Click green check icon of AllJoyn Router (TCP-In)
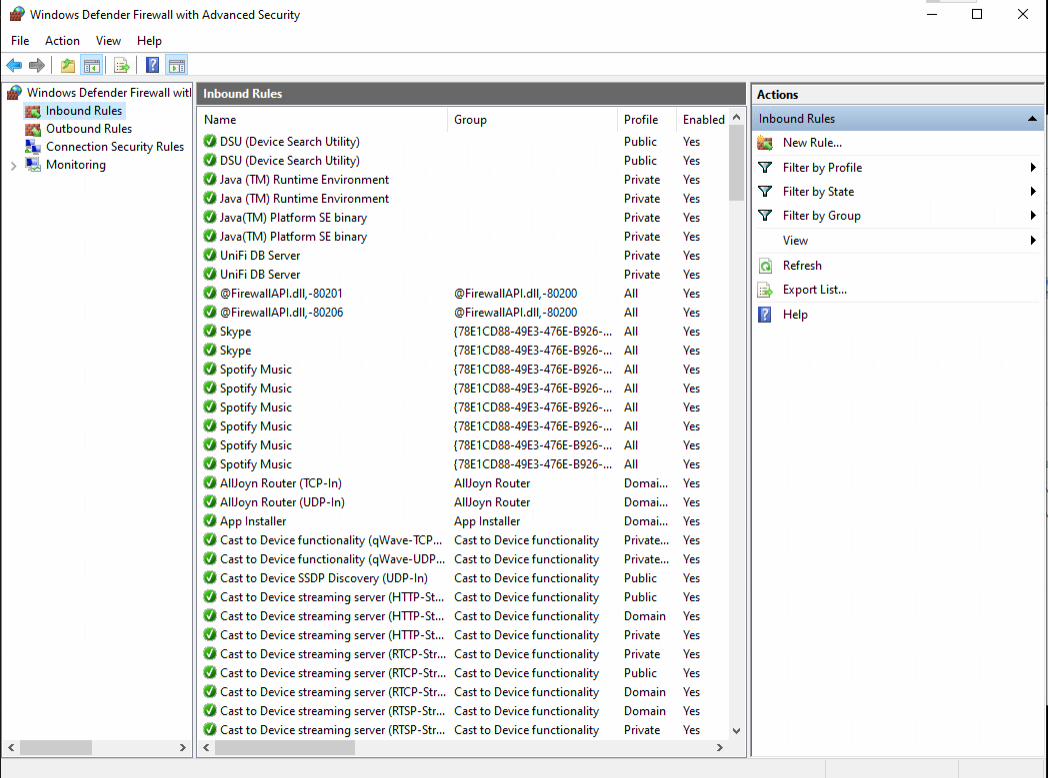 210,483
